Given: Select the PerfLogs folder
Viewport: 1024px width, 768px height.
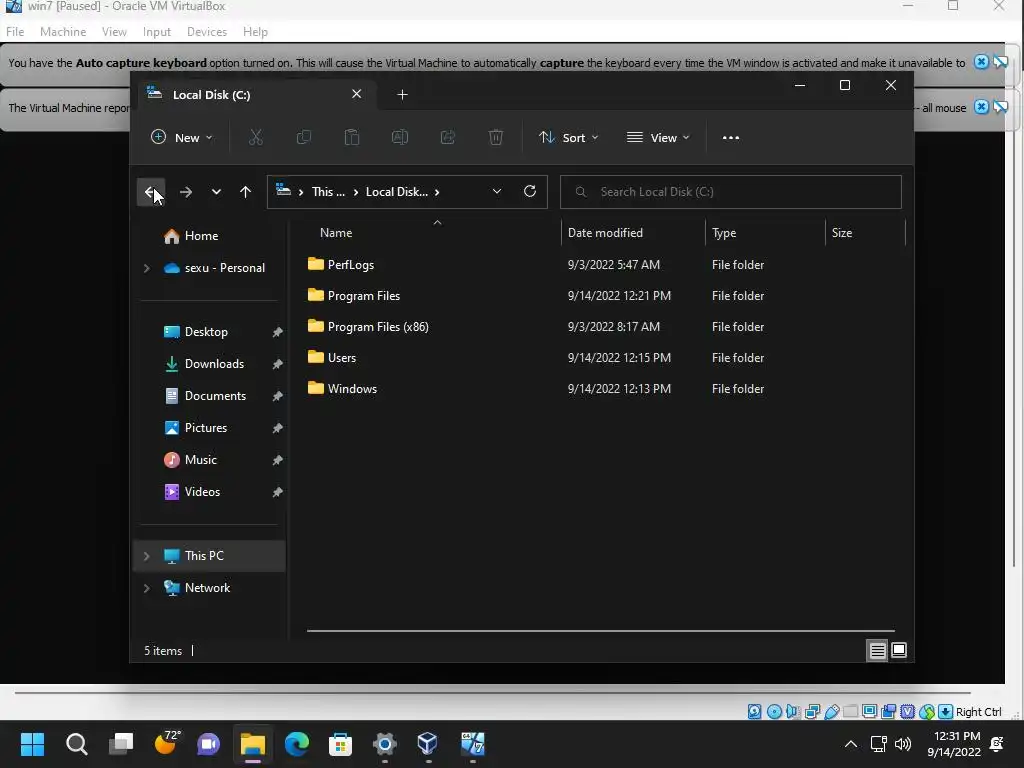Looking at the screenshot, I should pos(351,264).
